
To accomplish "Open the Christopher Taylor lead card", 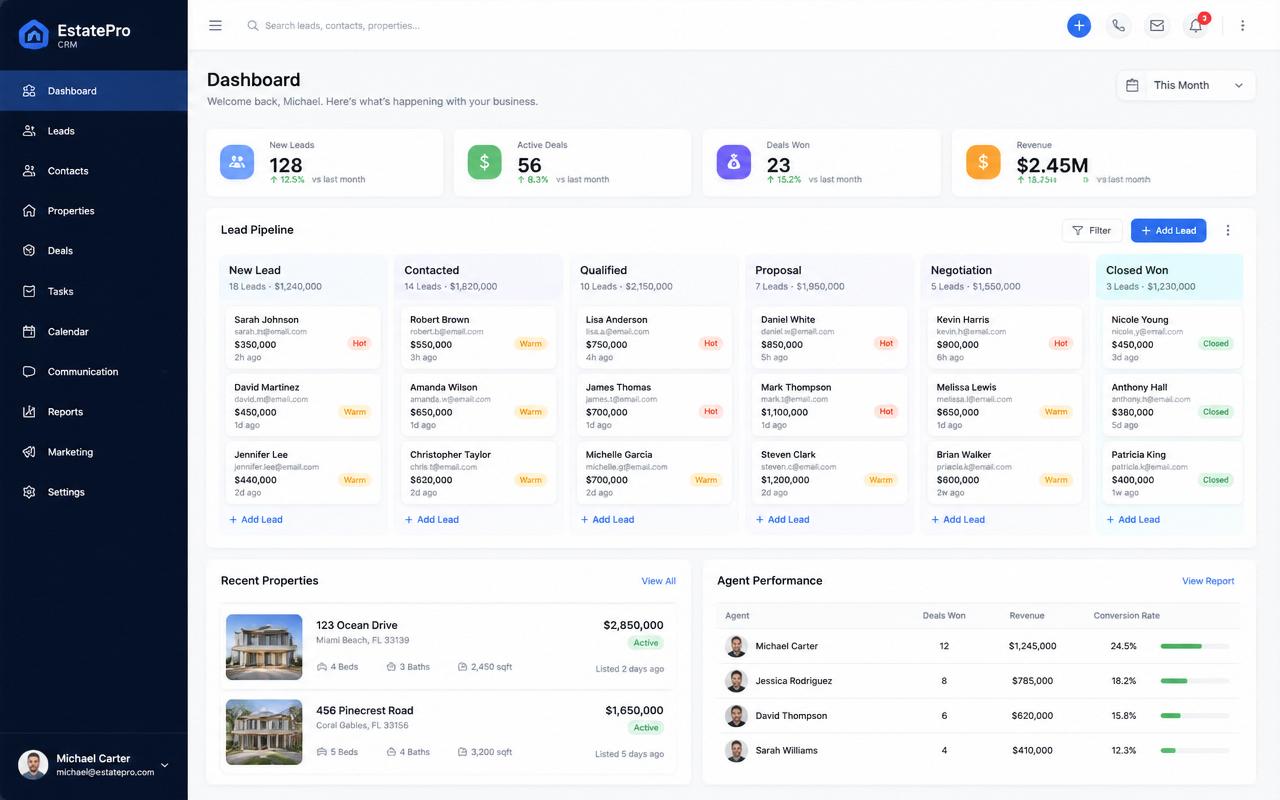I will pyautogui.click(x=478, y=473).
